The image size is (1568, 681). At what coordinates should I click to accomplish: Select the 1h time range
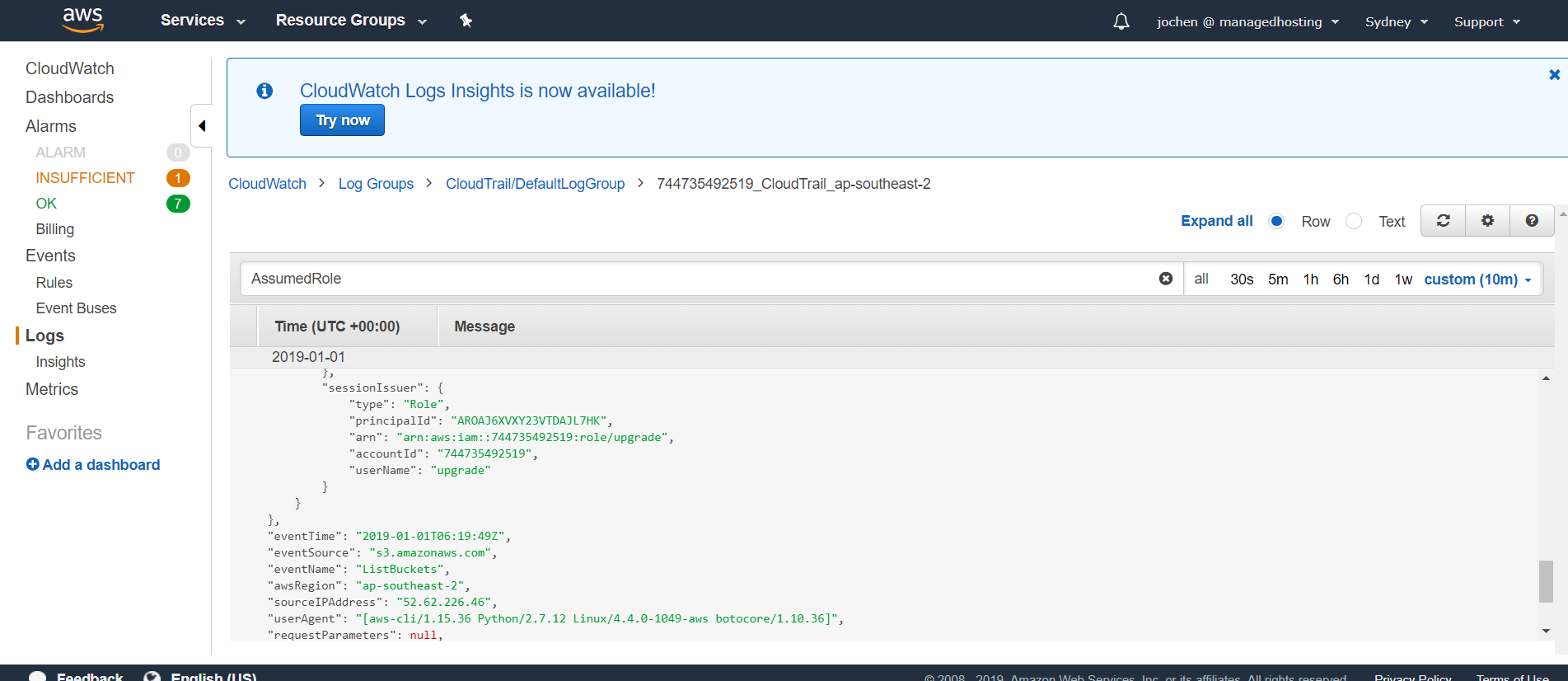1311,279
